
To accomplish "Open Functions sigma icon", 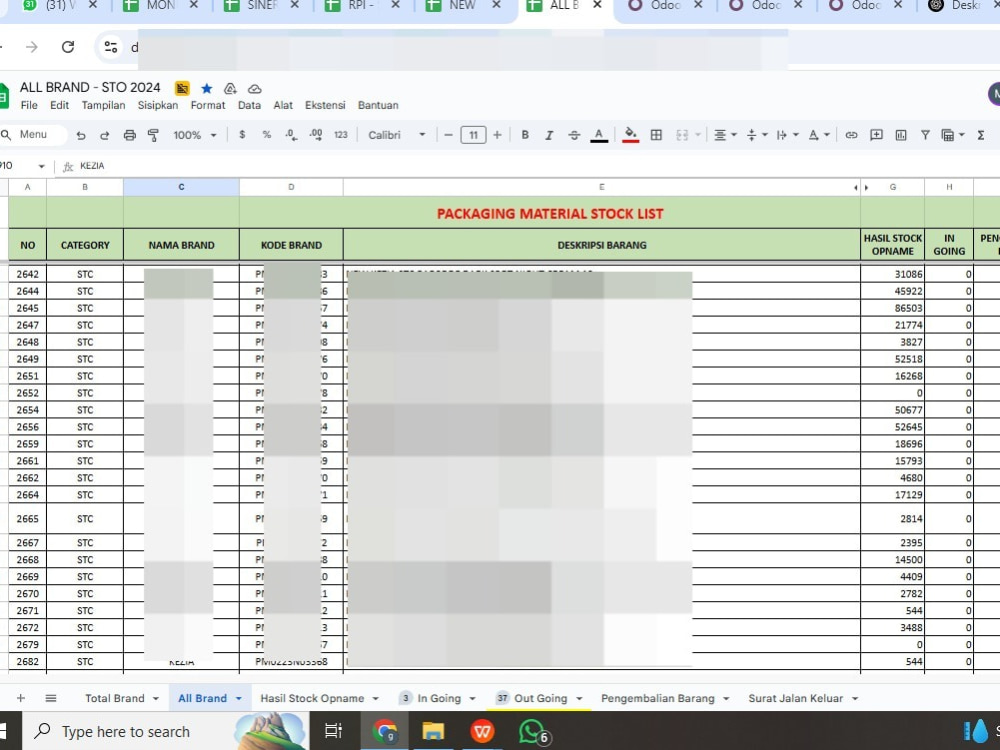I will [981, 135].
